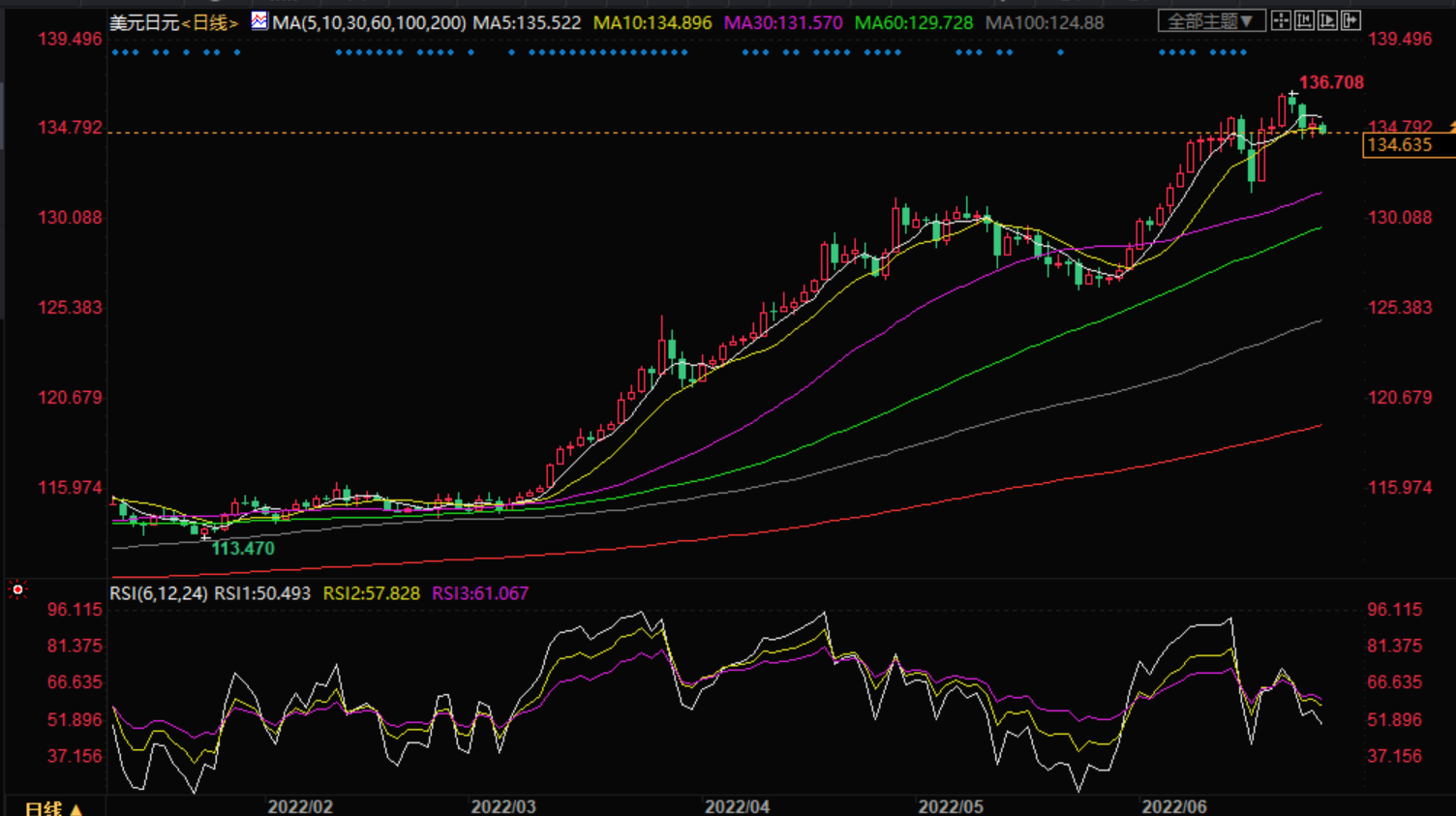The image size is (1456, 816).
Task: Select the green MA60 legend value
Action: 913,22
